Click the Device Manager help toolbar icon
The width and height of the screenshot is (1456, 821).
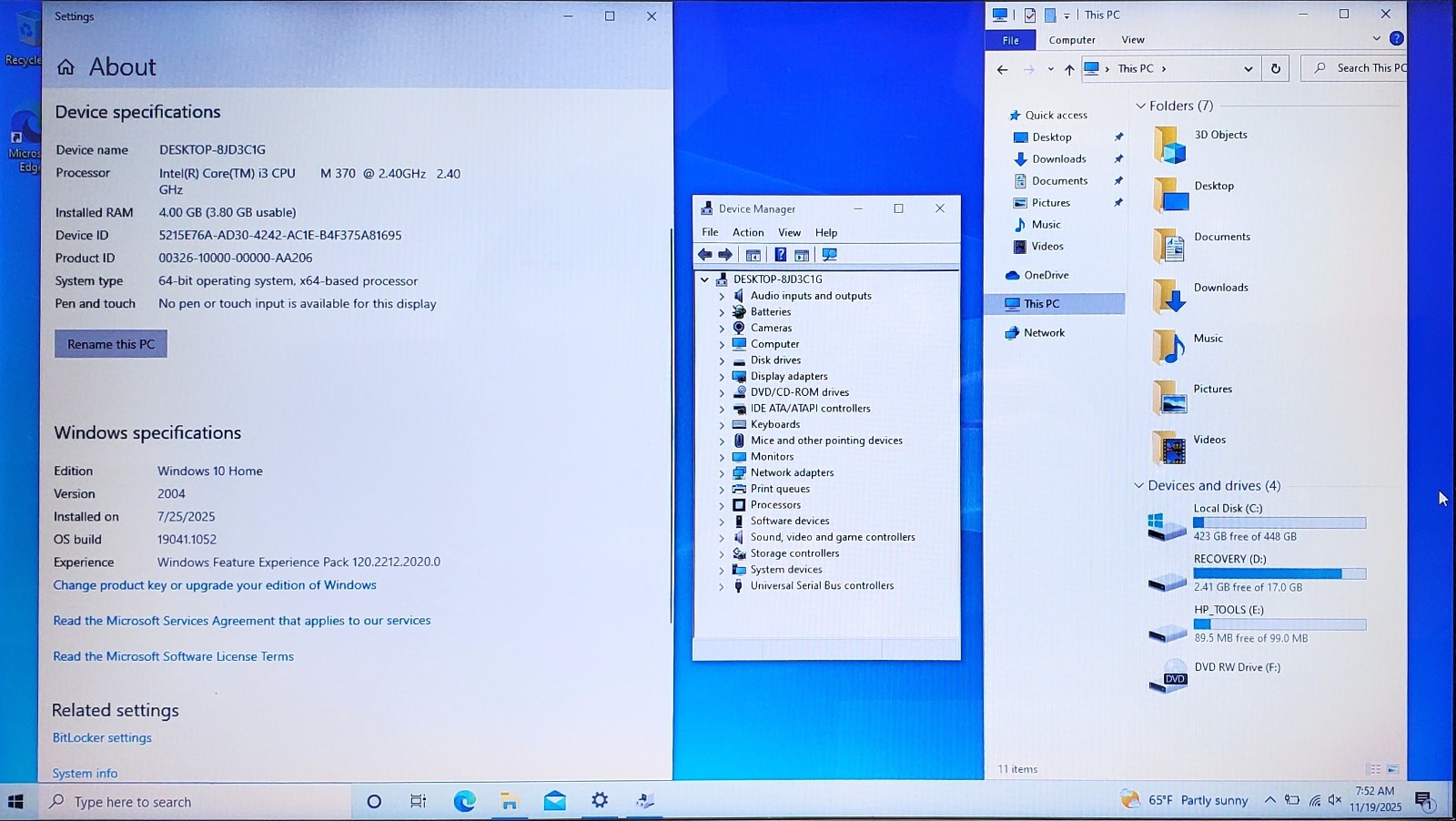pyautogui.click(x=780, y=255)
